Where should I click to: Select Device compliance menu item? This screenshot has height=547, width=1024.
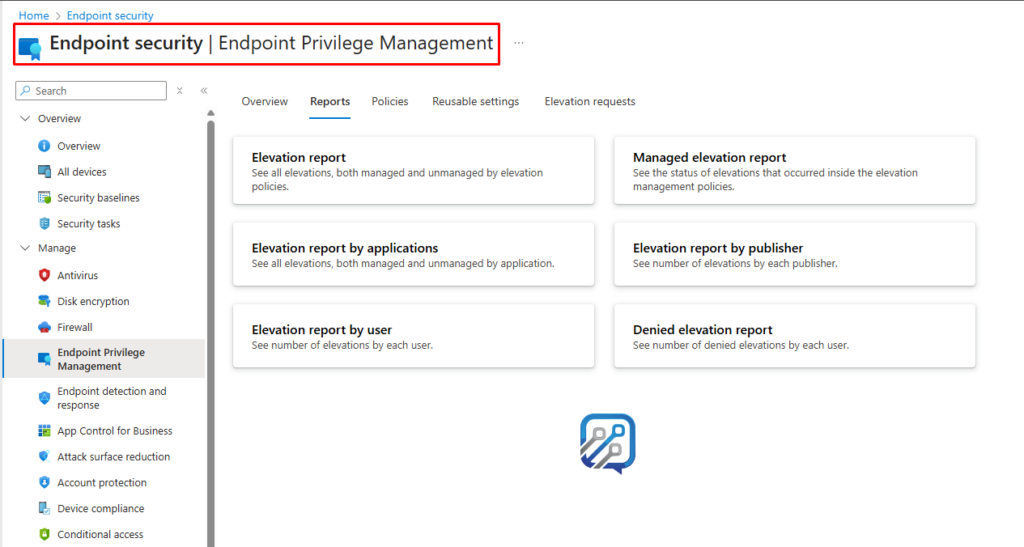coord(101,508)
